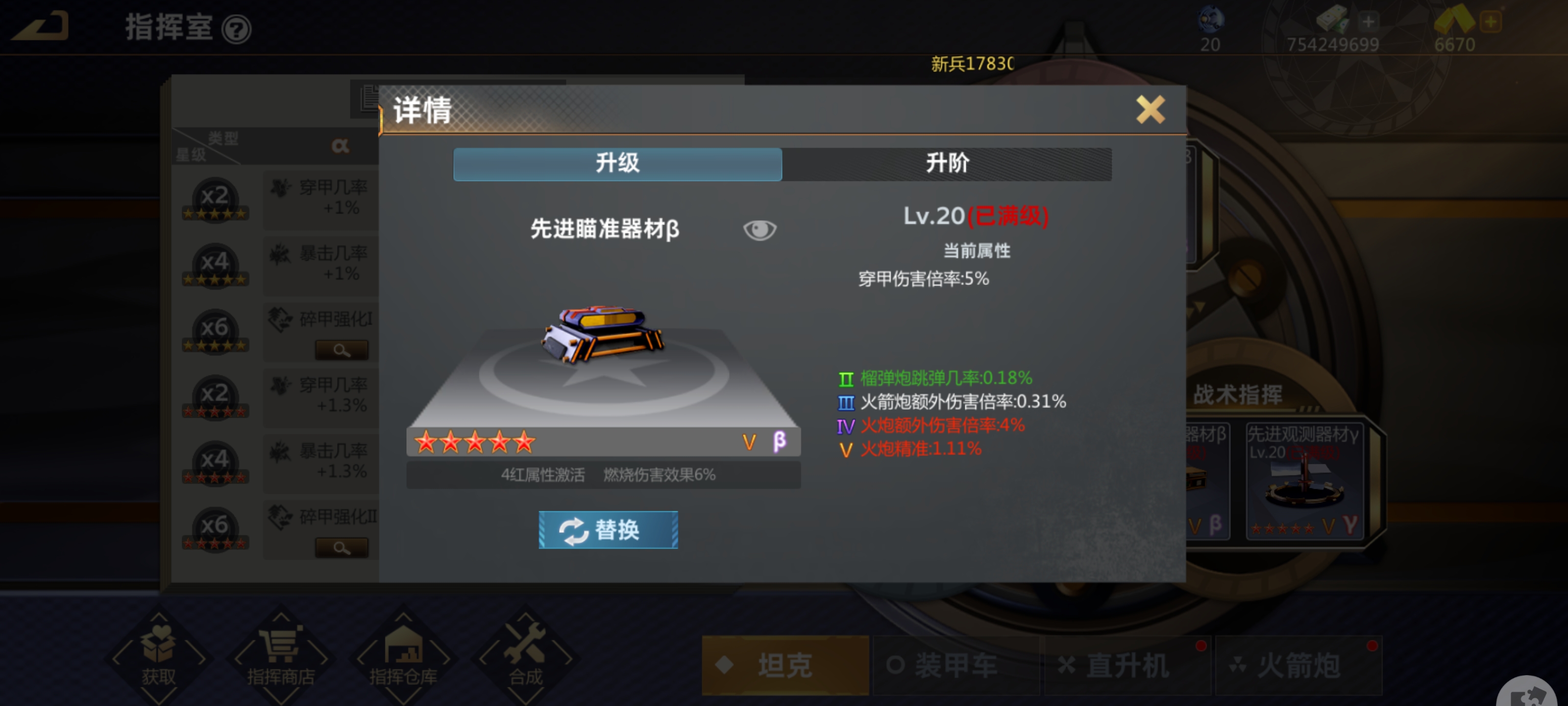Viewport: 1568px width, 706px height.
Task: Select the 装甲车 unit radio tab
Action: [x=956, y=665]
